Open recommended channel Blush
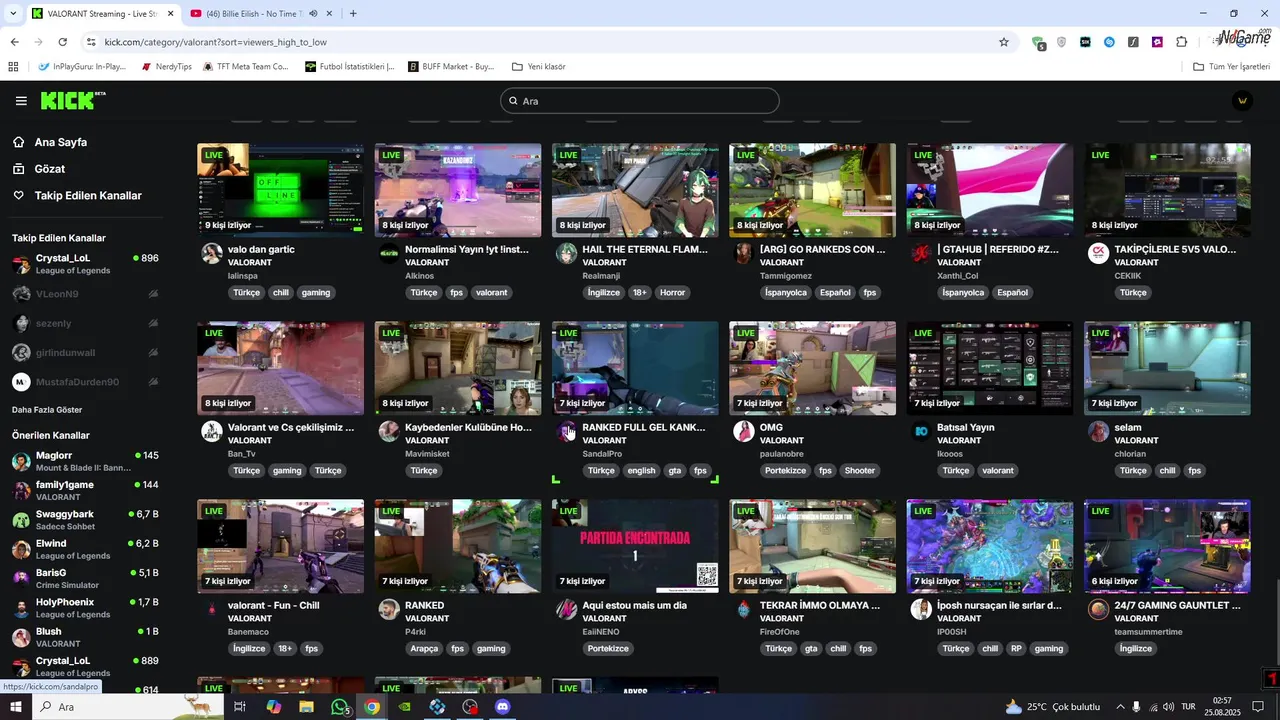 pyautogui.click(x=85, y=637)
